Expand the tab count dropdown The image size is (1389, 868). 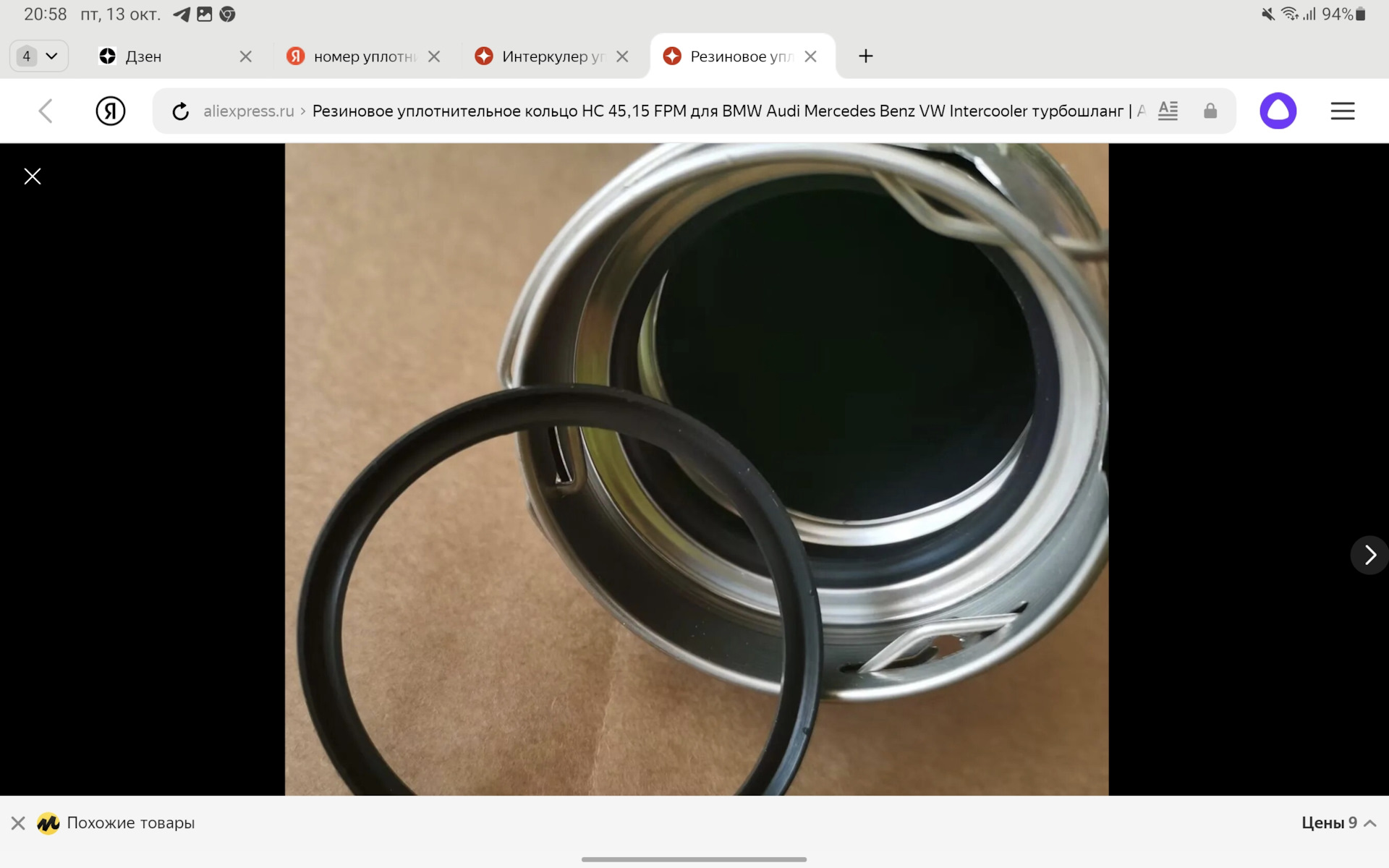[39, 56]
